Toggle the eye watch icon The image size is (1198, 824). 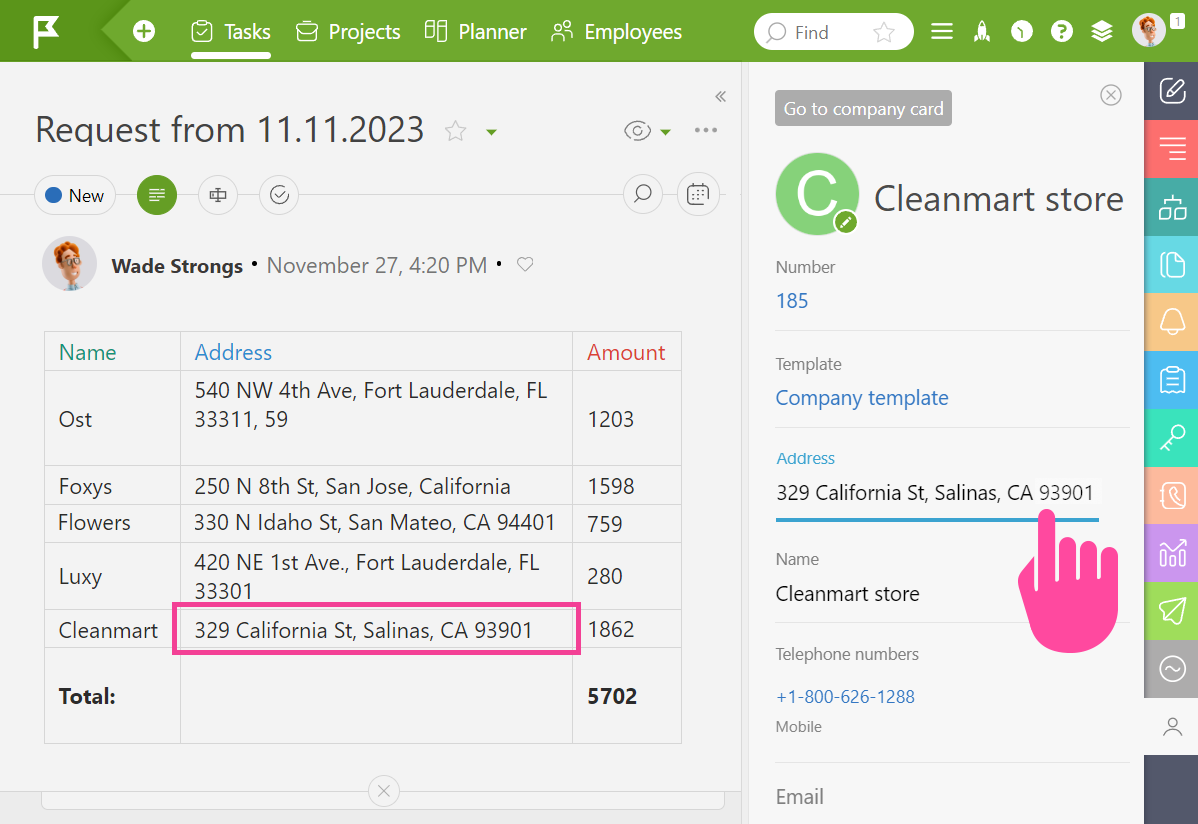click(x=637, y=131)
